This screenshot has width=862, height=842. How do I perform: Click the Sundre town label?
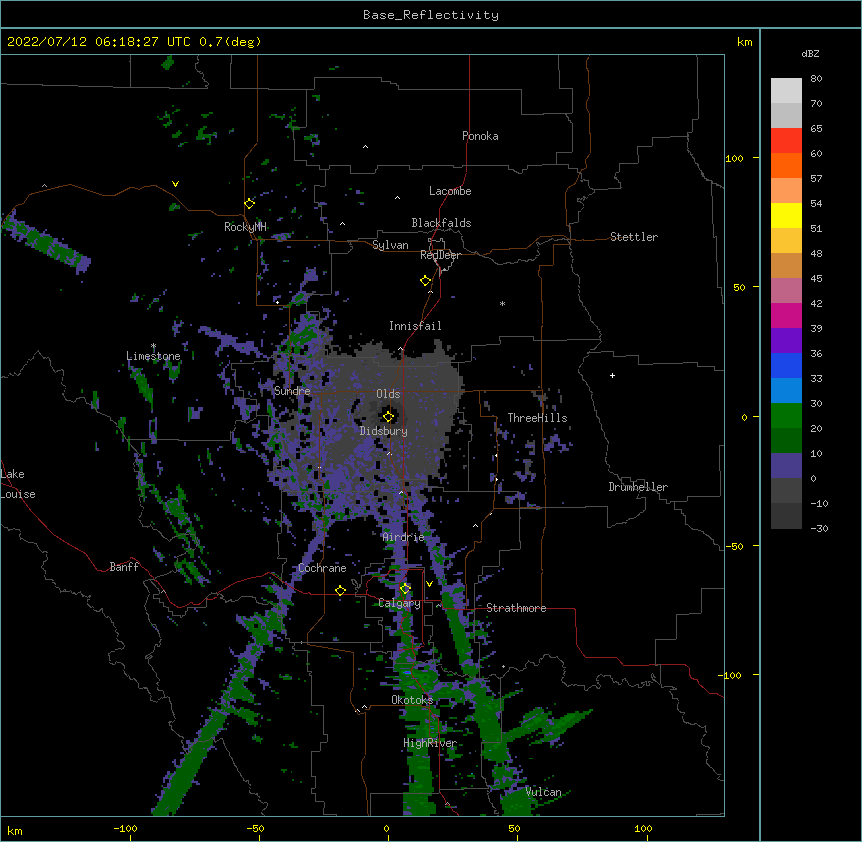click(x=292, y=391)
